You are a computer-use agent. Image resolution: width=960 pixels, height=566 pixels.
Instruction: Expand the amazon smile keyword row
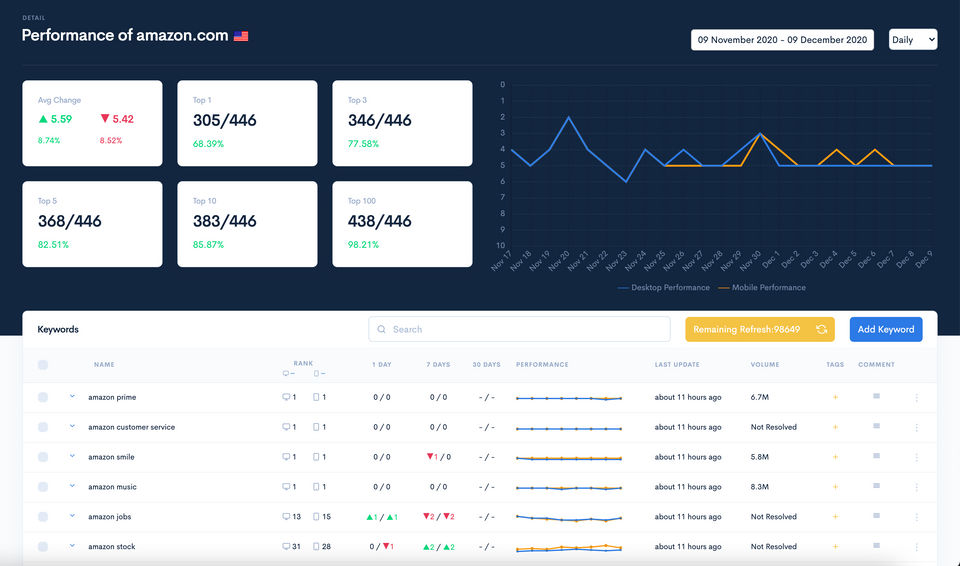point(72,456)
